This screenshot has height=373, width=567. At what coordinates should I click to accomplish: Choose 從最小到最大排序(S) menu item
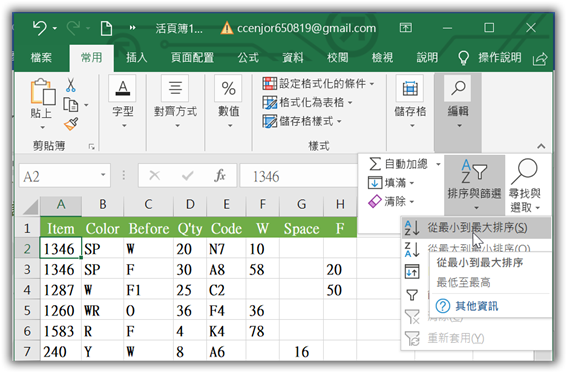pos(476,228)
